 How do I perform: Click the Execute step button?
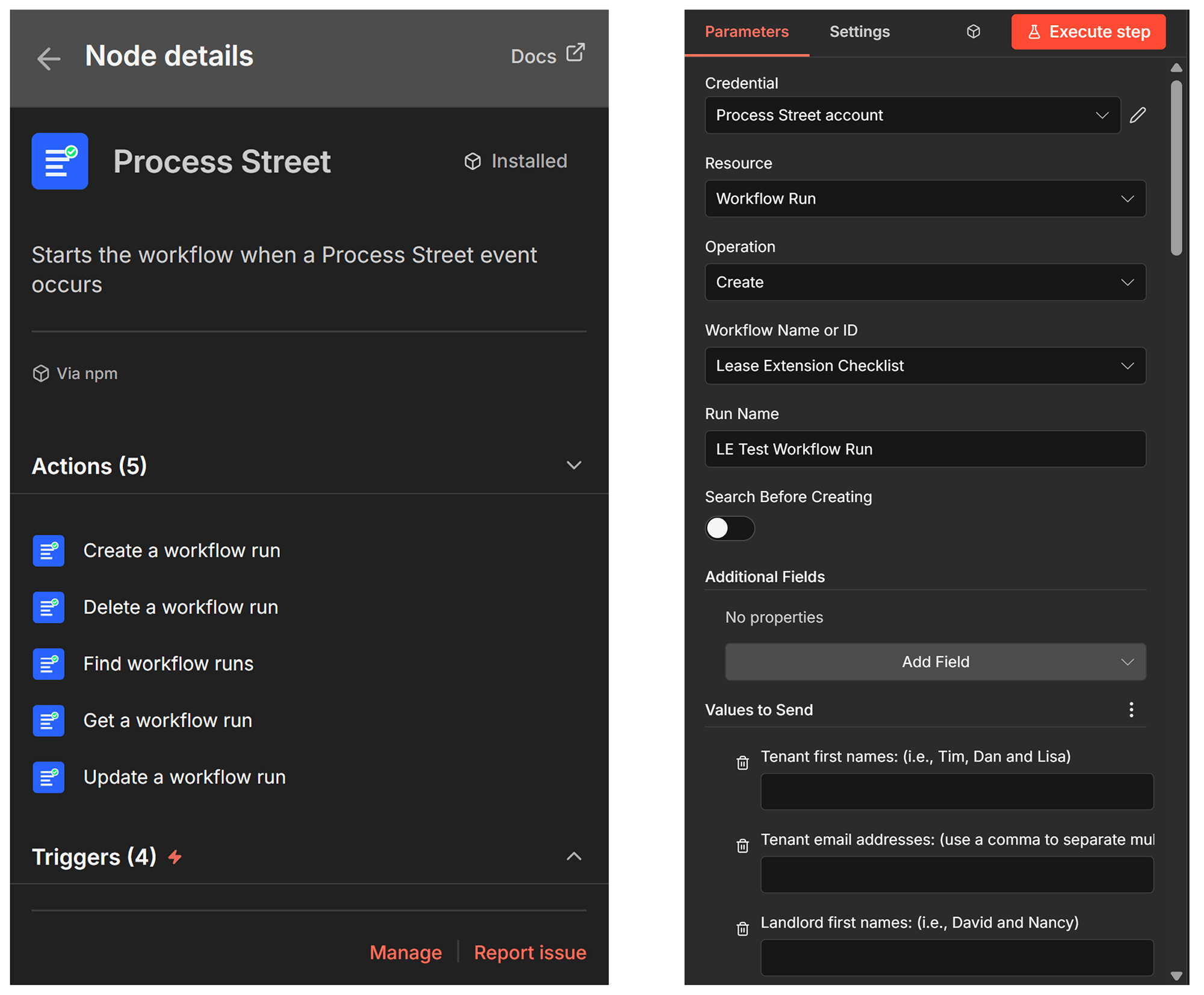point(1088,32)
